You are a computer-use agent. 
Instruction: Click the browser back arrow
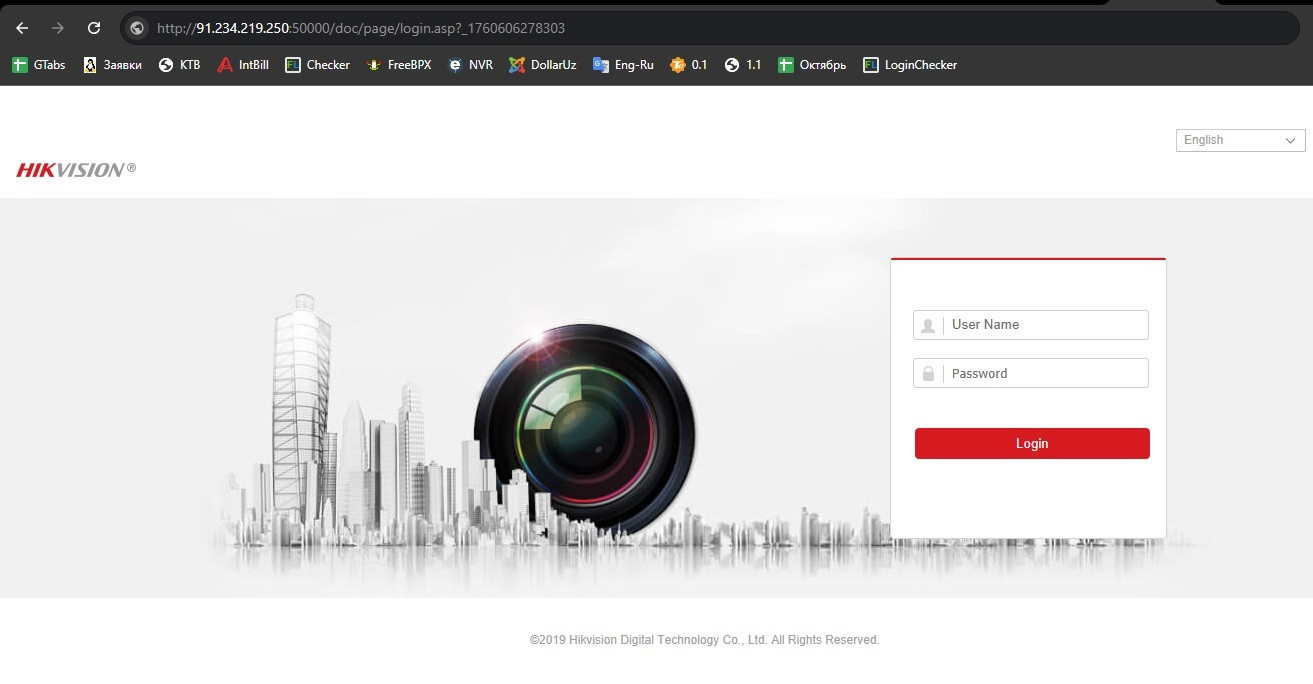pos(22,28)
